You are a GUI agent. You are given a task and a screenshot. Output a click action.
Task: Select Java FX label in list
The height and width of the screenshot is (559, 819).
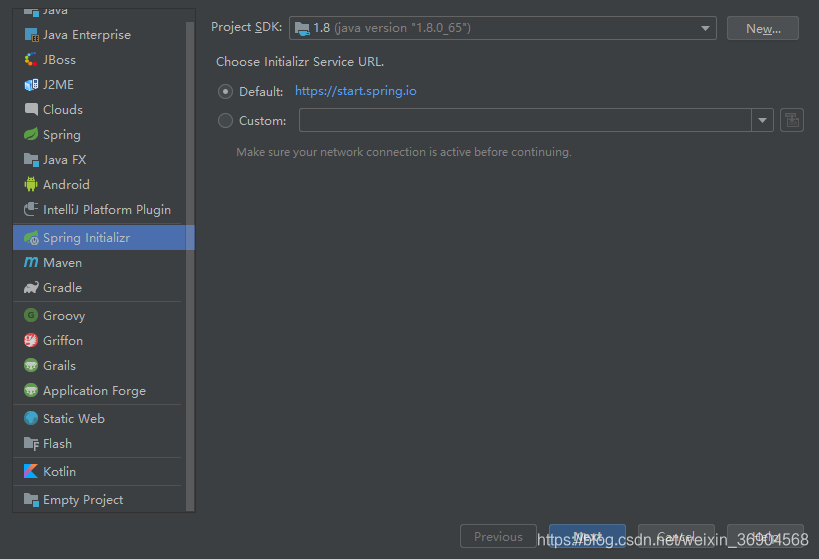[64, 160]
